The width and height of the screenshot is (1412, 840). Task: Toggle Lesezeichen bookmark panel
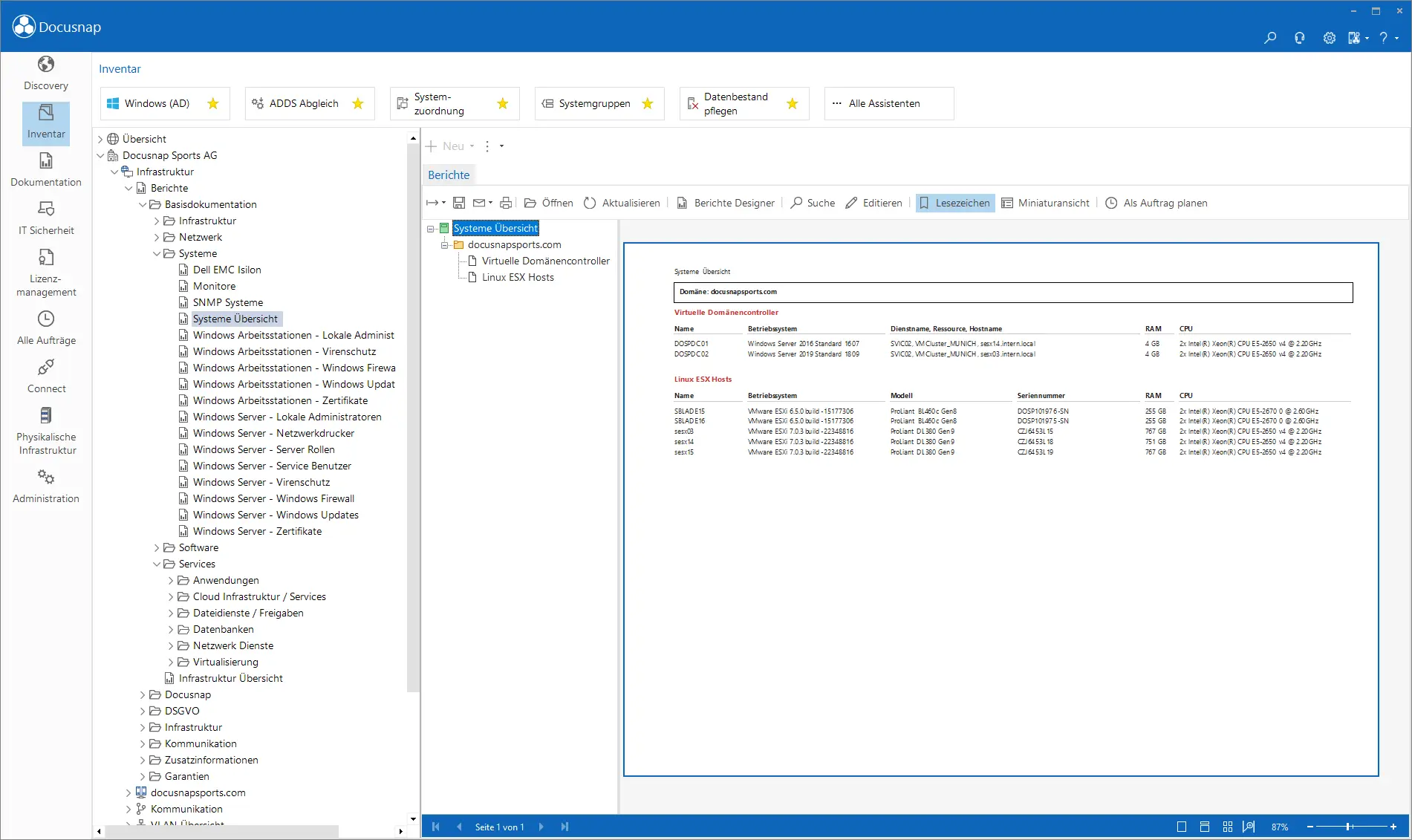(955, 203)
